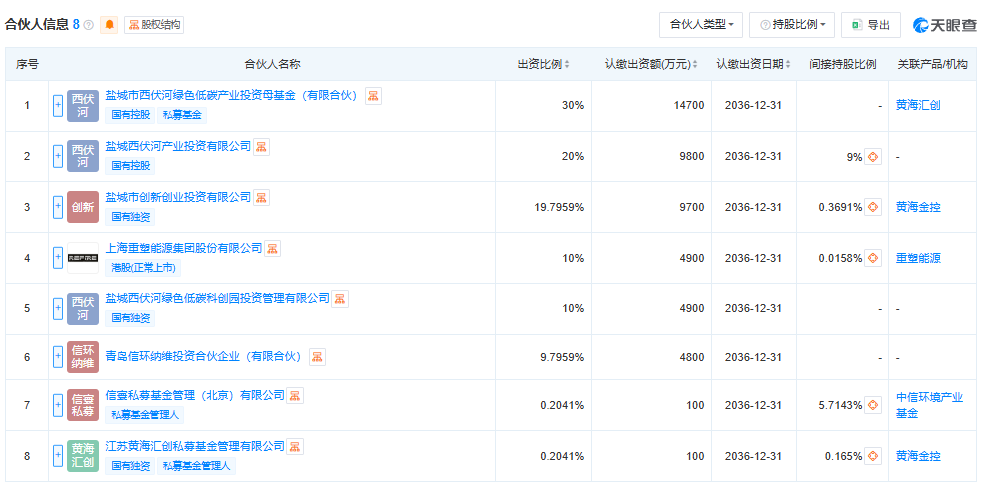
Task: Click the 信环纳维 logo in row 6
Action: pos(83,357)
